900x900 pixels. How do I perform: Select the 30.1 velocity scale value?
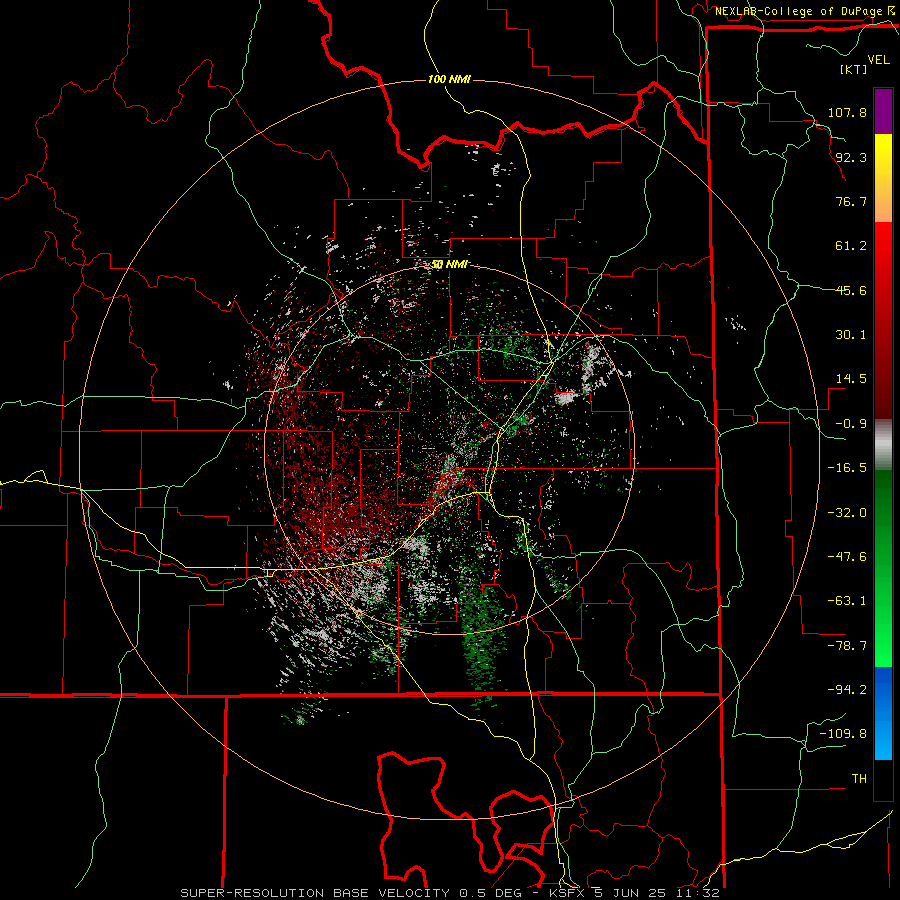pos(851,335)
